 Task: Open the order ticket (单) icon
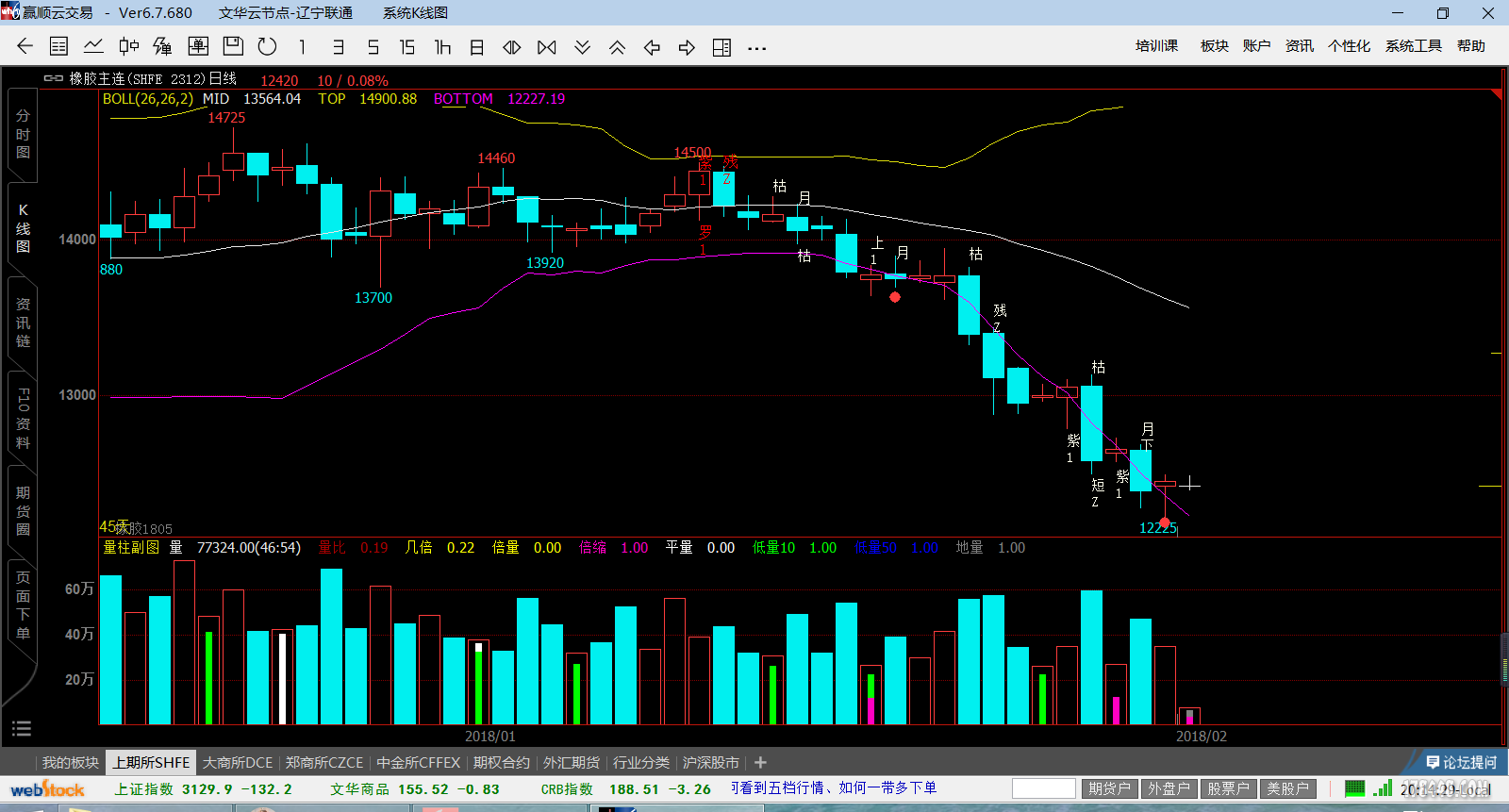198,46
